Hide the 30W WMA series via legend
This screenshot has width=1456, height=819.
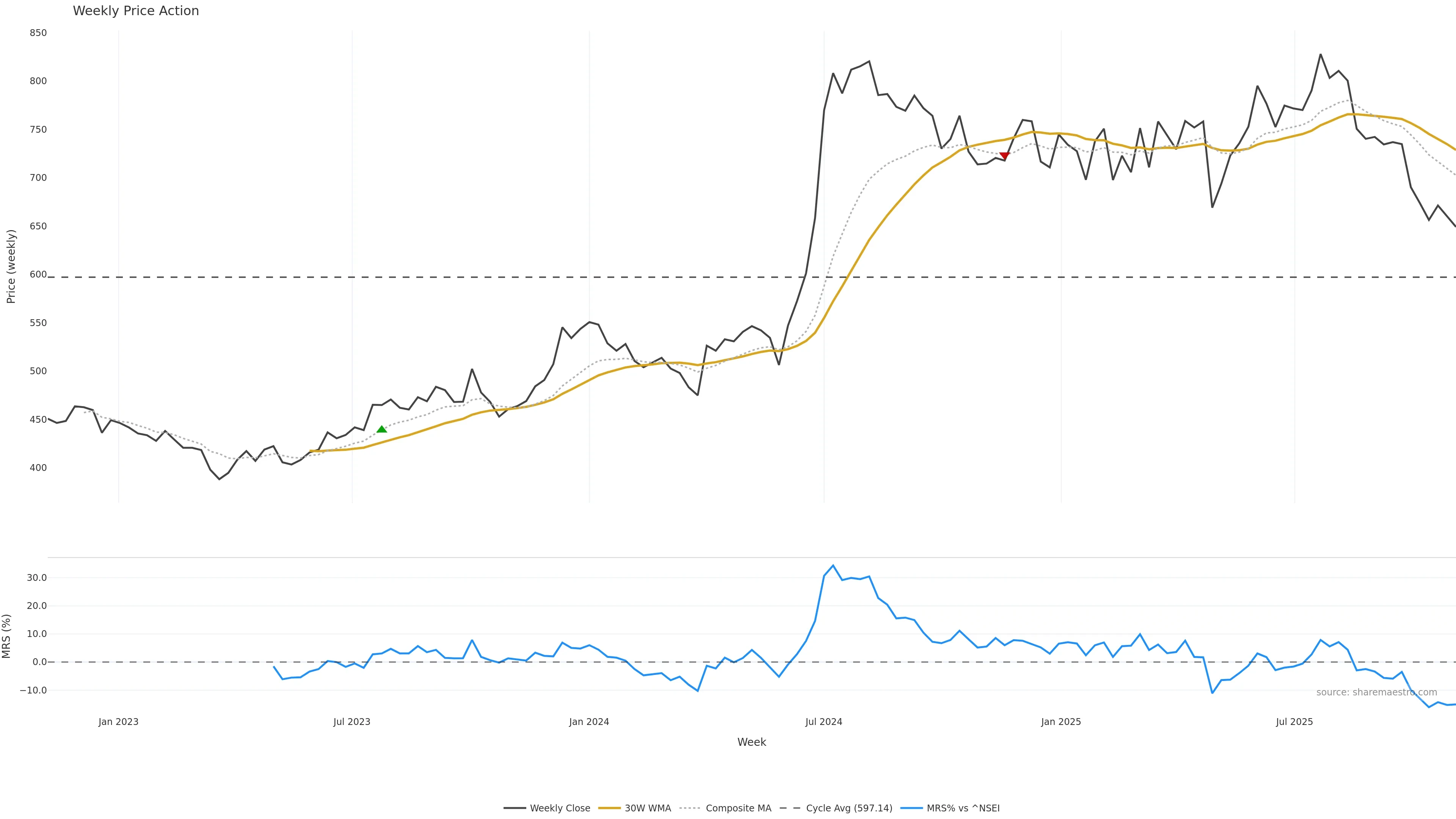point(648,808)
